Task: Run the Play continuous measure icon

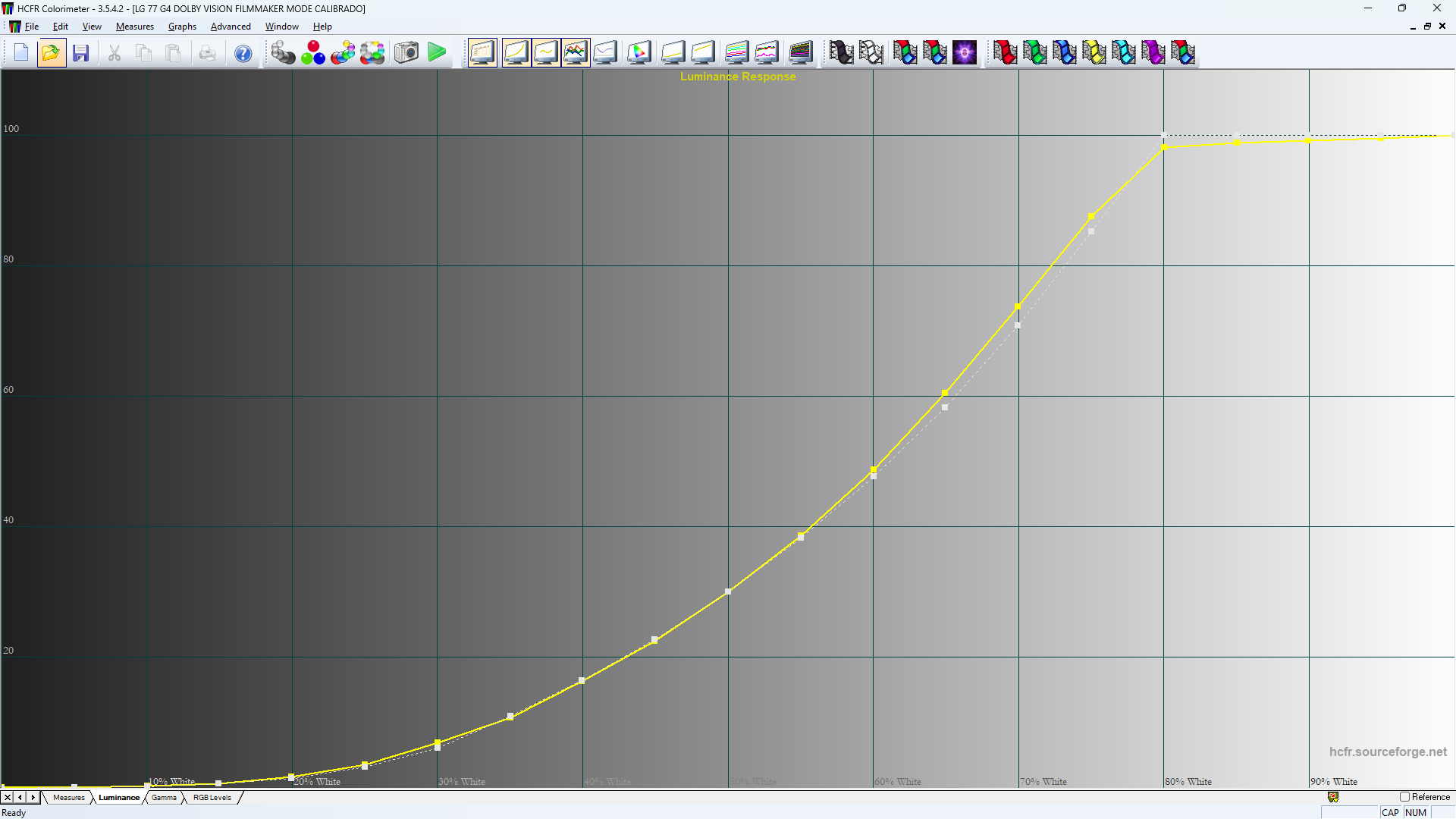Action: tap(437, 52)
